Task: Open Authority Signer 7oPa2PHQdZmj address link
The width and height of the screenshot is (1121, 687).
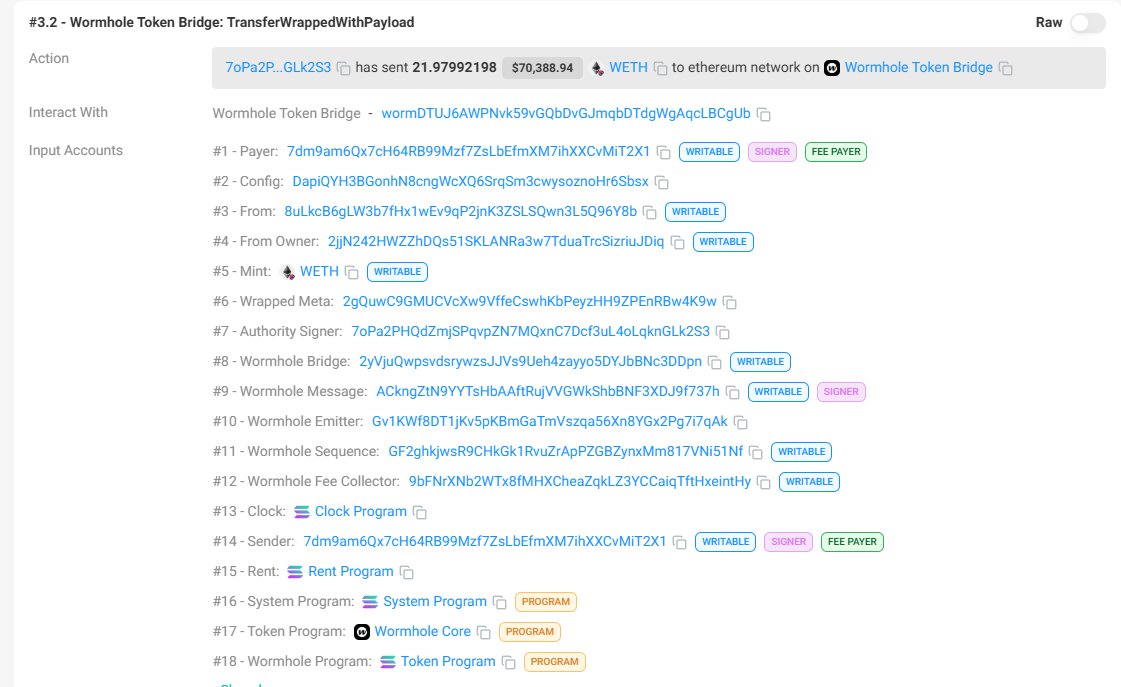Action: coord(530,331)
